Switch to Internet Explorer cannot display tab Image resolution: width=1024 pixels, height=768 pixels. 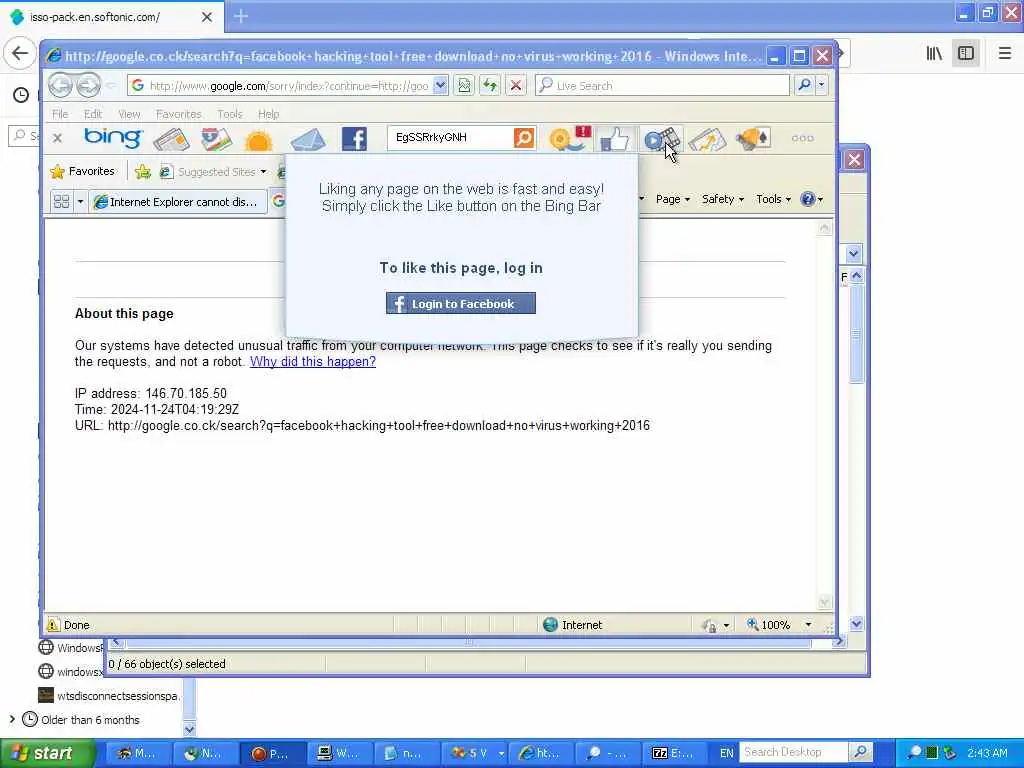tap(178, 202)
